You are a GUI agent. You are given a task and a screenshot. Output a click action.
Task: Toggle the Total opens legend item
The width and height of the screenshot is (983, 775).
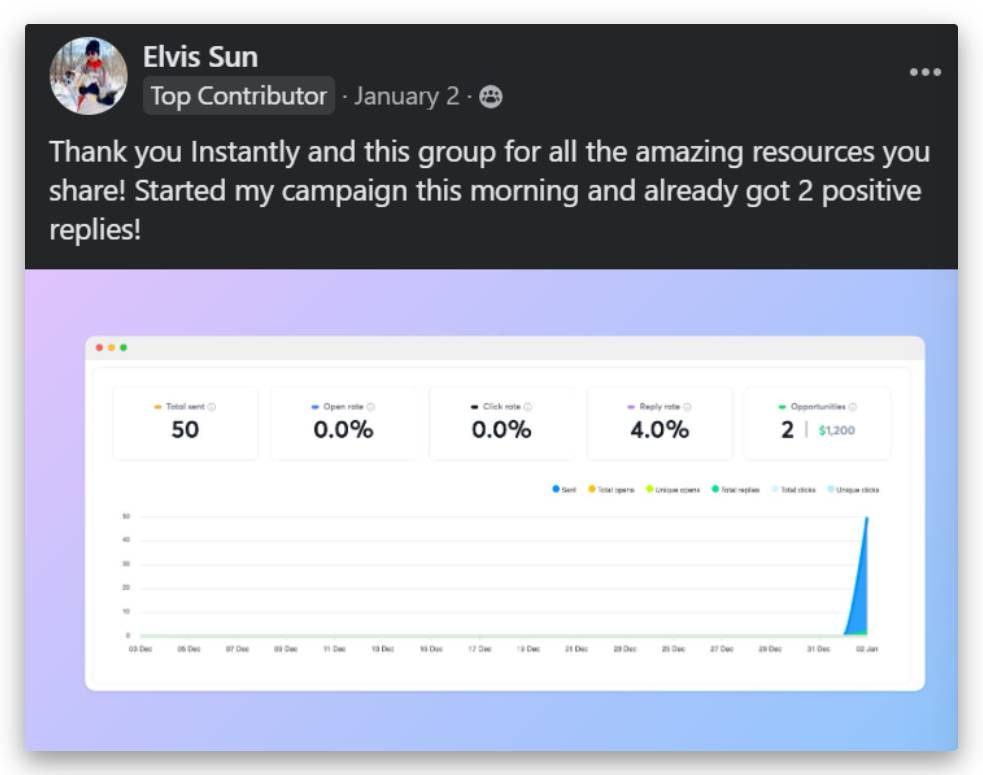[x=611, y=489]
